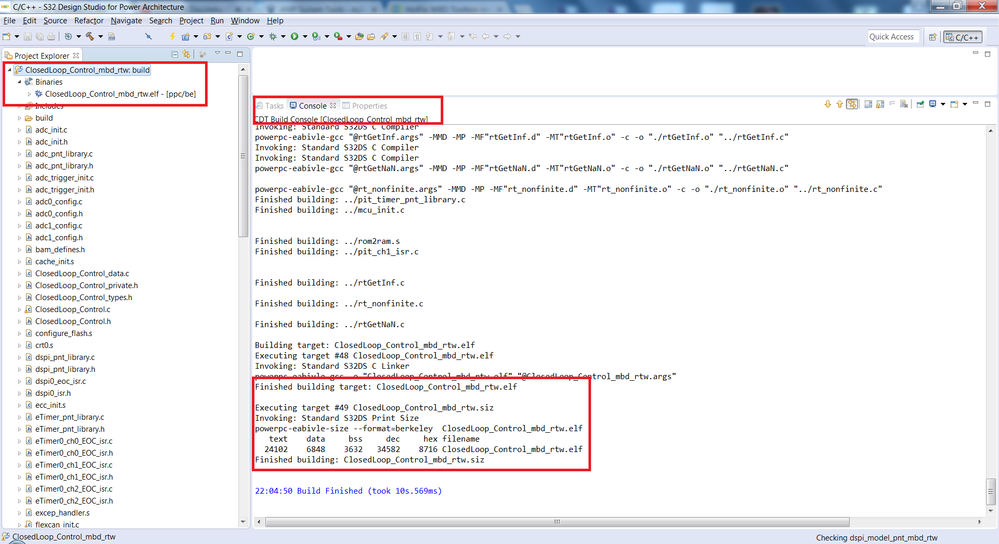Screen dimensions: 999x544
Task: Click the New C source file icon
Action: (x=229, y=36)
